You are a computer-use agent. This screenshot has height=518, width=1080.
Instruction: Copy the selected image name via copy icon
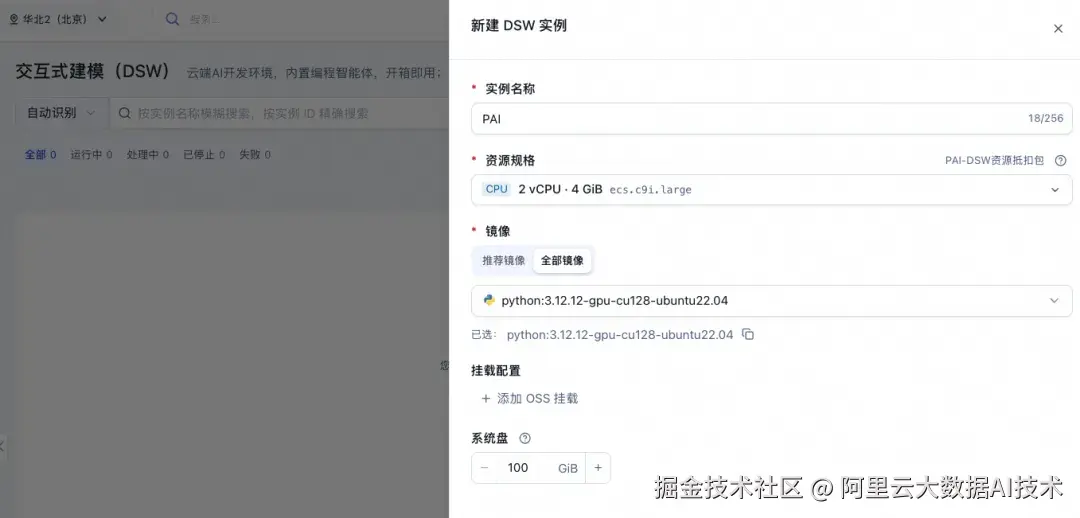(x=748, y=335)
